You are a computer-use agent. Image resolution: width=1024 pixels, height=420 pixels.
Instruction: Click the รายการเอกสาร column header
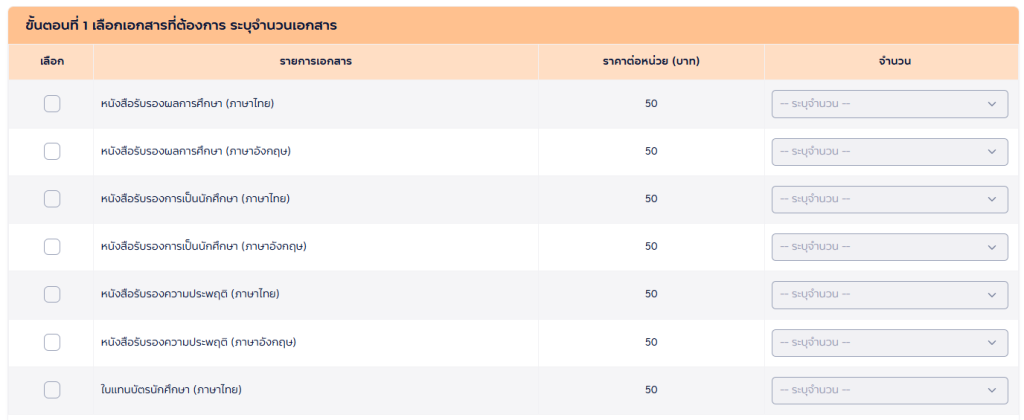(315, 62)
